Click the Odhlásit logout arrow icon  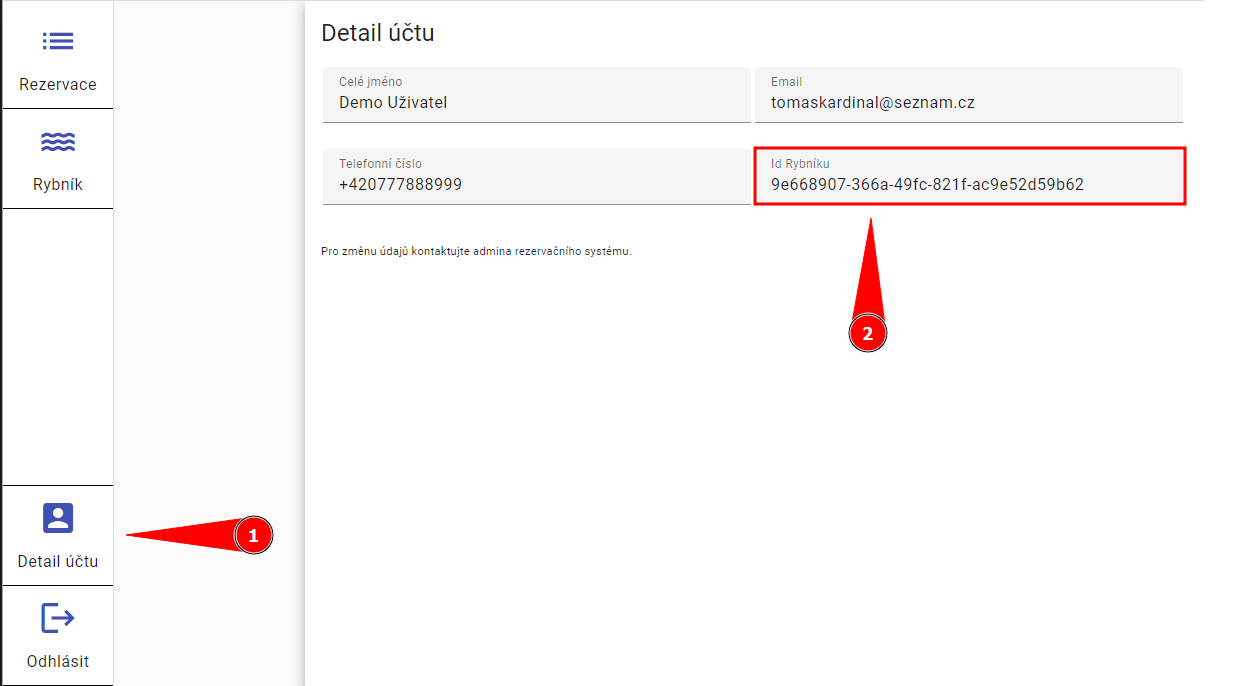(x=57, y=619)
